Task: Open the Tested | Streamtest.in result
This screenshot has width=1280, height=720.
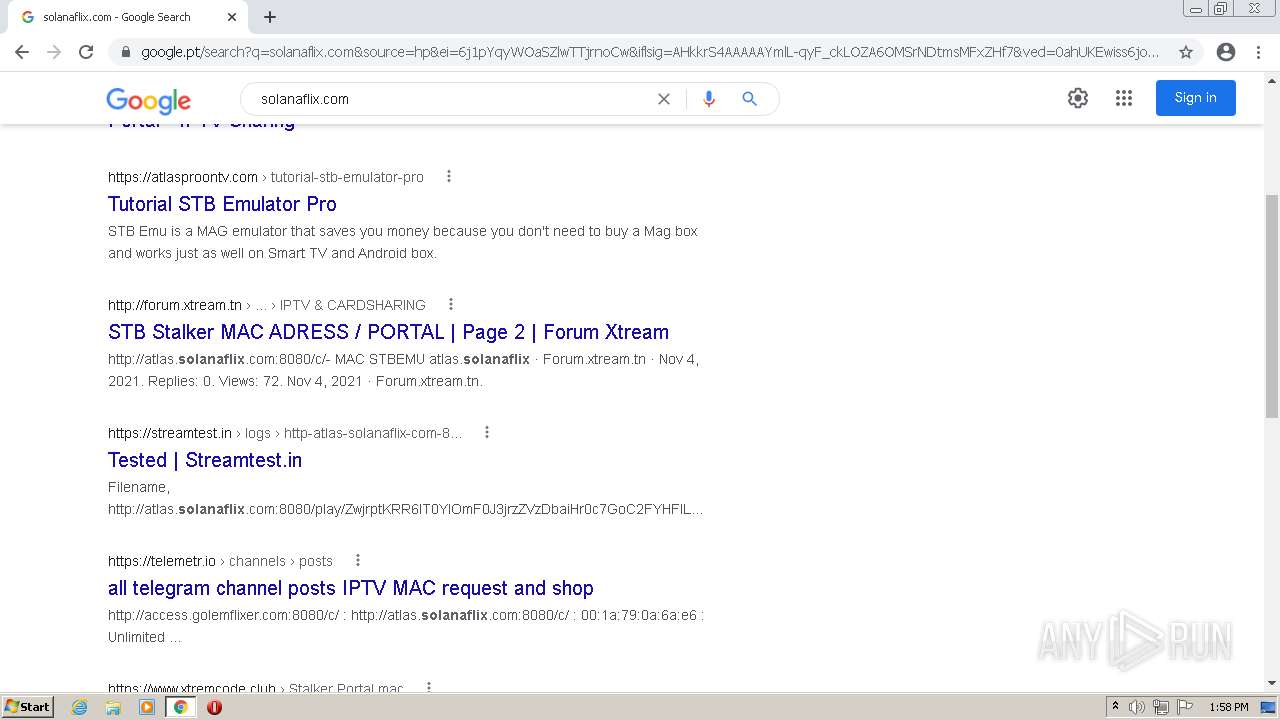Action: (205, 460)
